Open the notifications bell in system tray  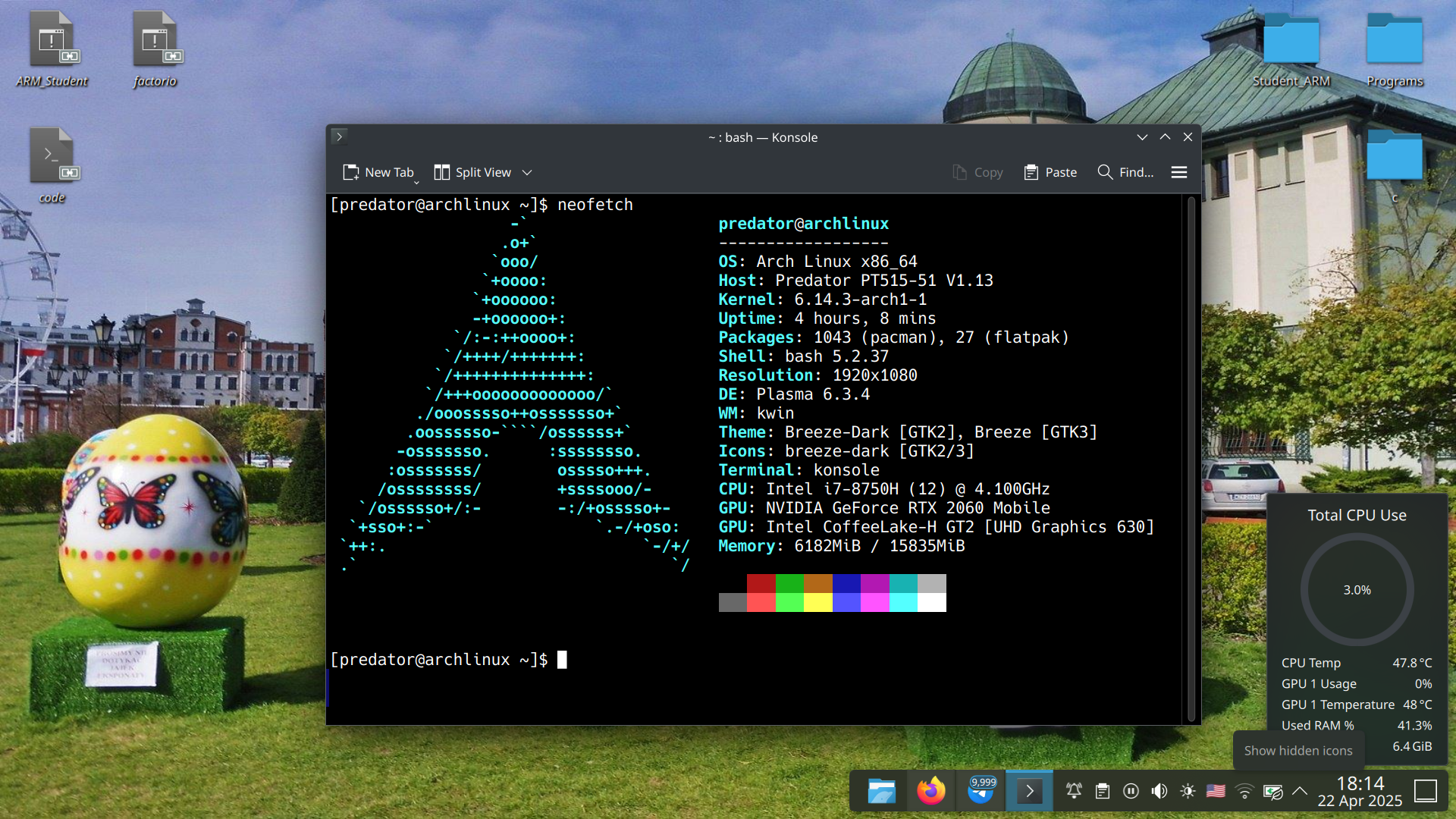point(1074,791)
